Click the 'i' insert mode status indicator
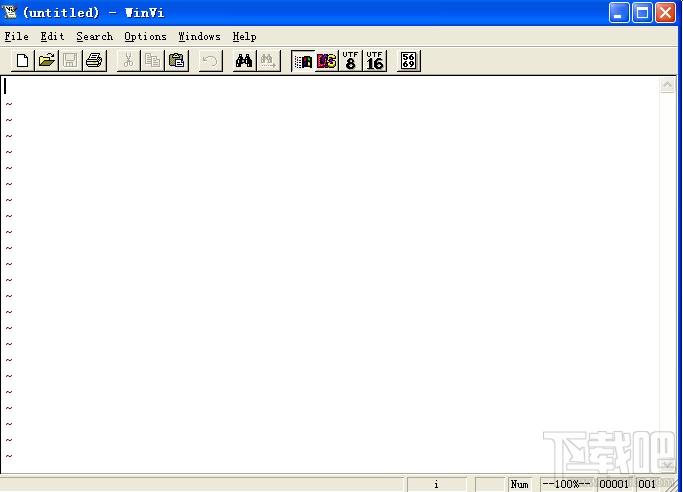683x492 pixels. coord(436,484)
